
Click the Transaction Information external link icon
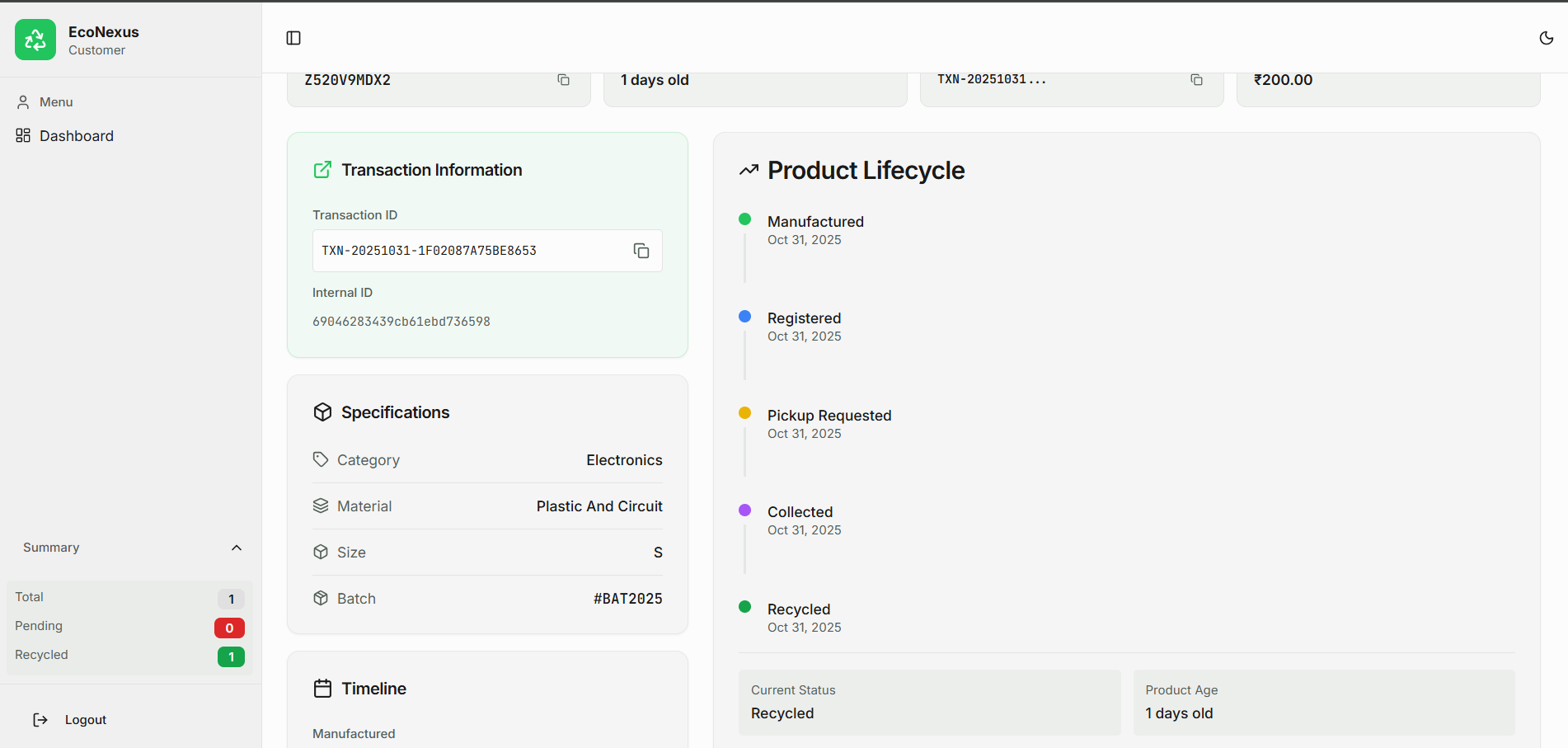pyautogui.click(x=322, y=170)
